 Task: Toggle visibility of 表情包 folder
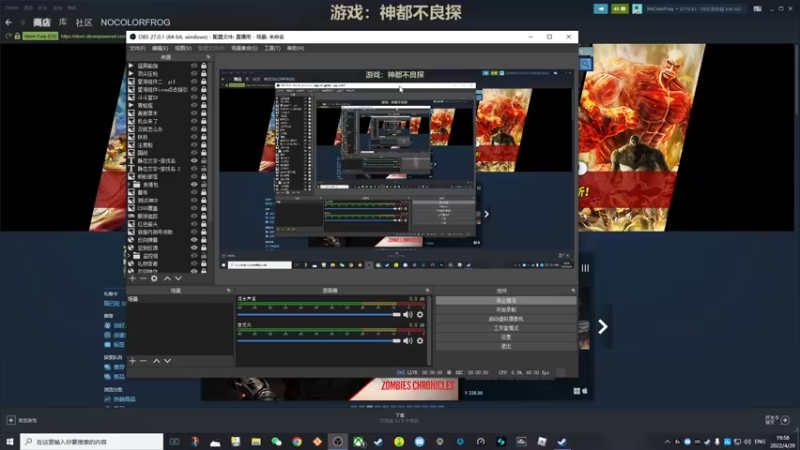coord(194,184)
